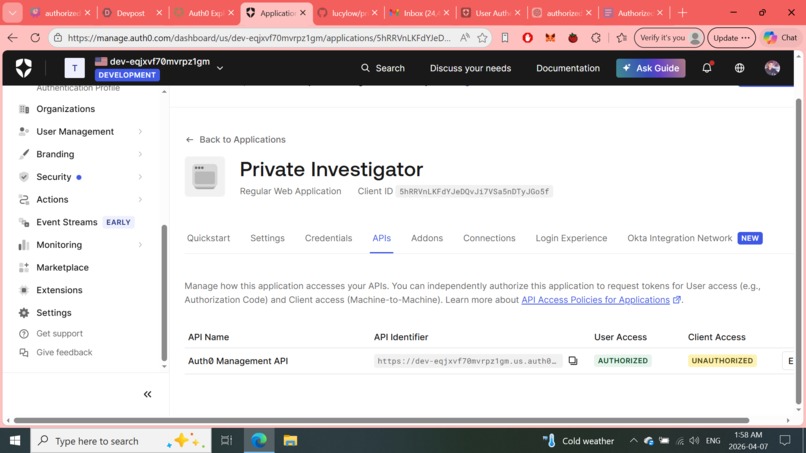Open Extensions in sidebar

59,290
